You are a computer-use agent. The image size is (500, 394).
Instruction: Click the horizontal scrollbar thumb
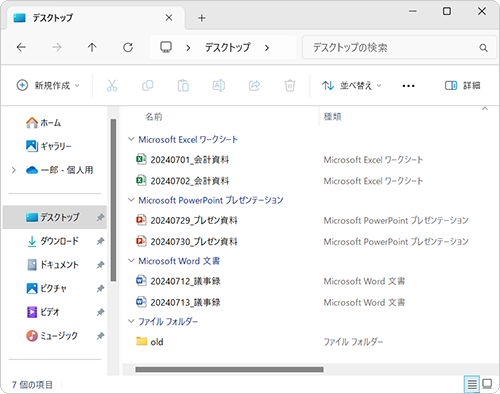[229, 369]
